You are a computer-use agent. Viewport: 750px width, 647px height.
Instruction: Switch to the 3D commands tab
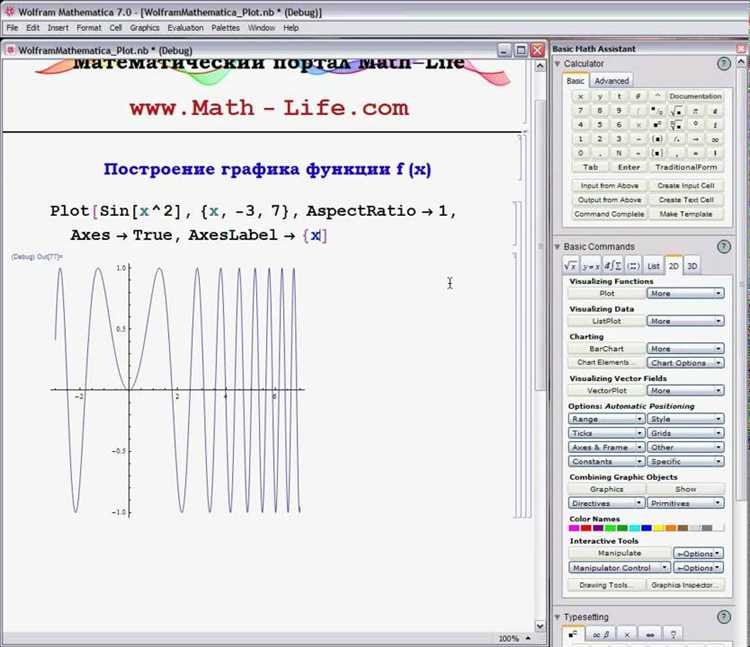(692, 266)
